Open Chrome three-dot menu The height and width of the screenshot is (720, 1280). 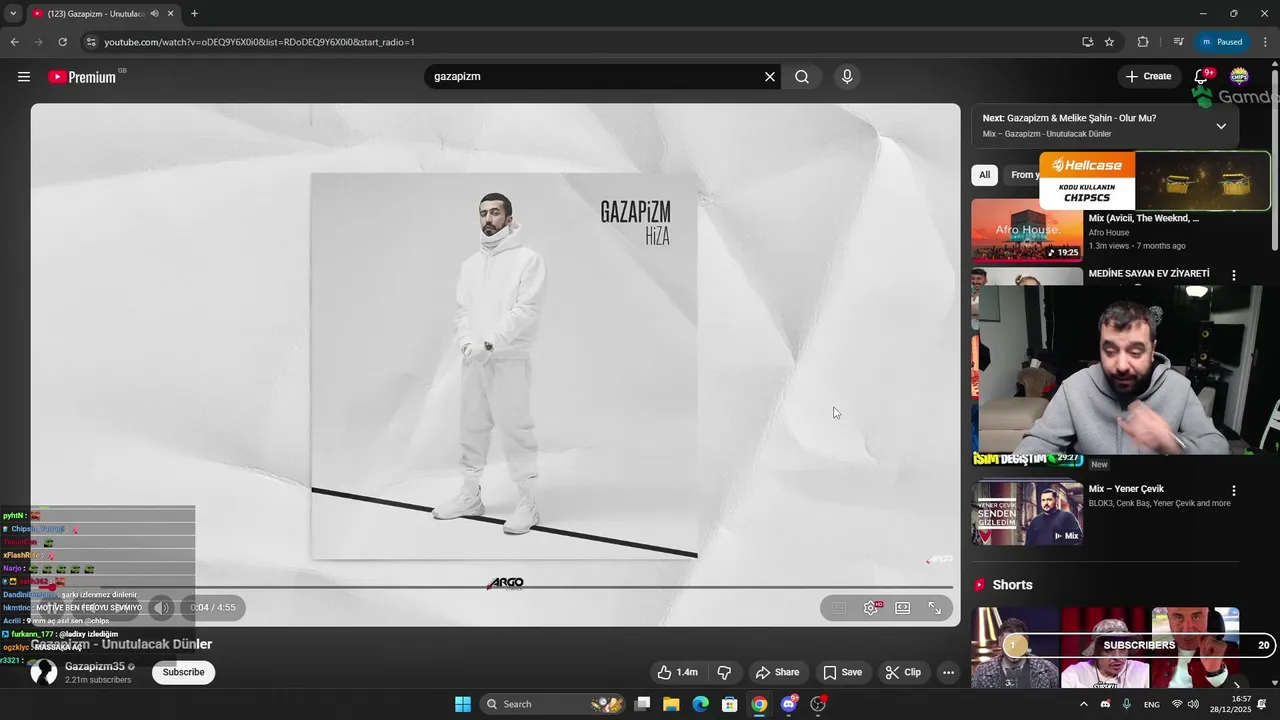tap(1266, 42)
